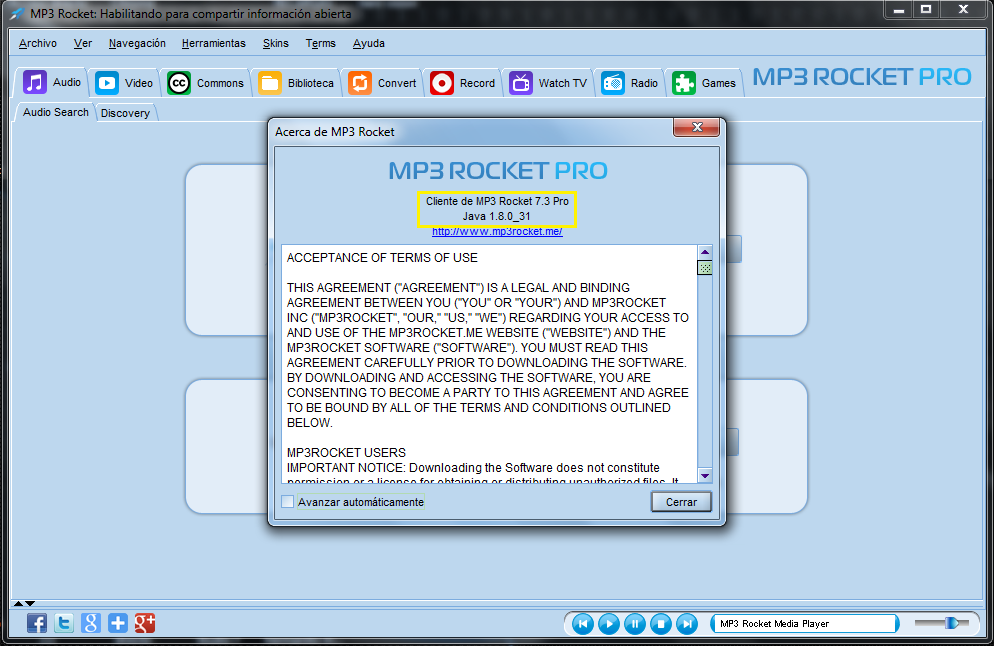Click the MP3 Rocket Pro logo in dialog
This screenshot has width=994, height=646.
pos(498,171)
